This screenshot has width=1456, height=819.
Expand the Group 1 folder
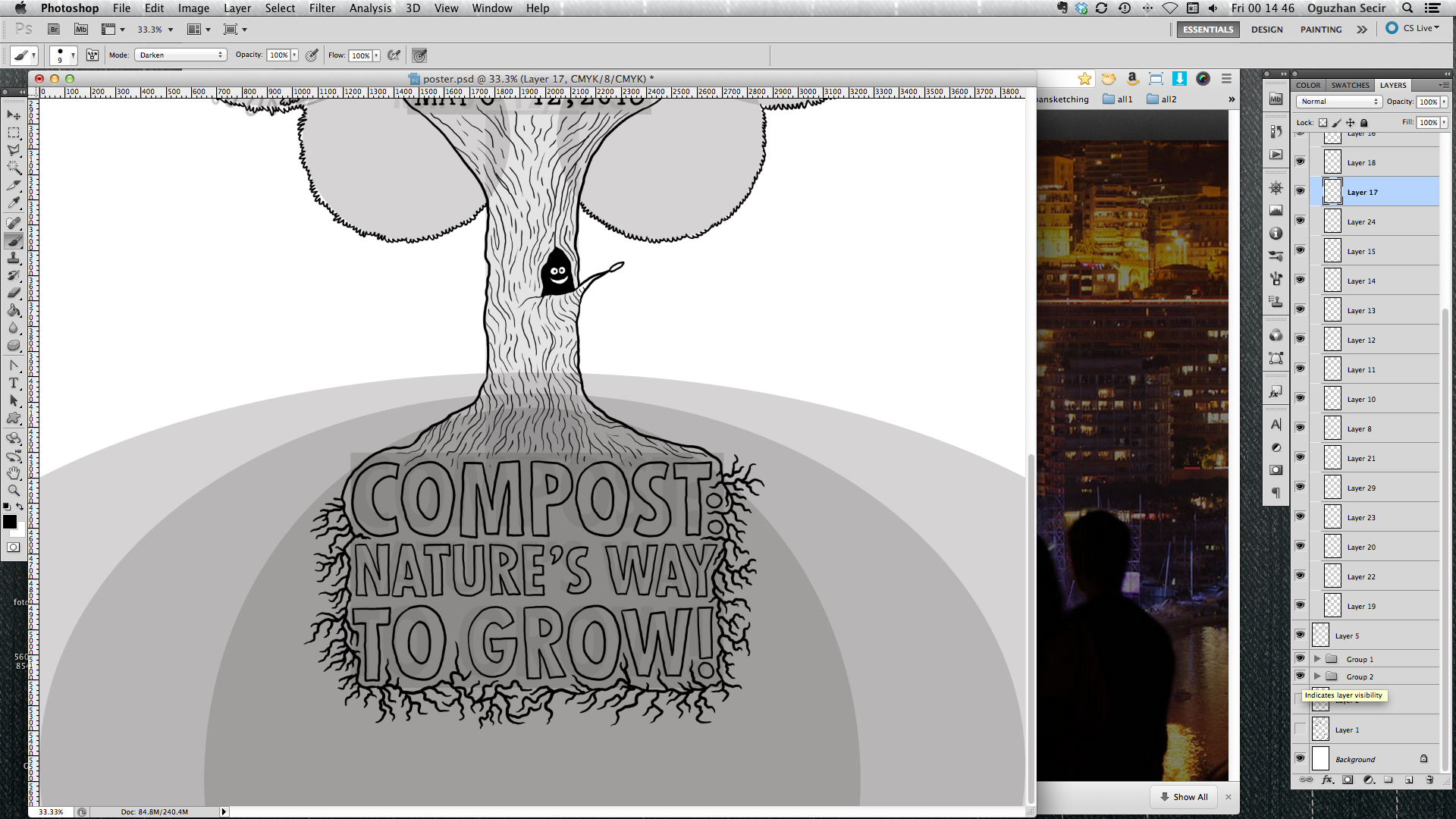coord(1317,659)
